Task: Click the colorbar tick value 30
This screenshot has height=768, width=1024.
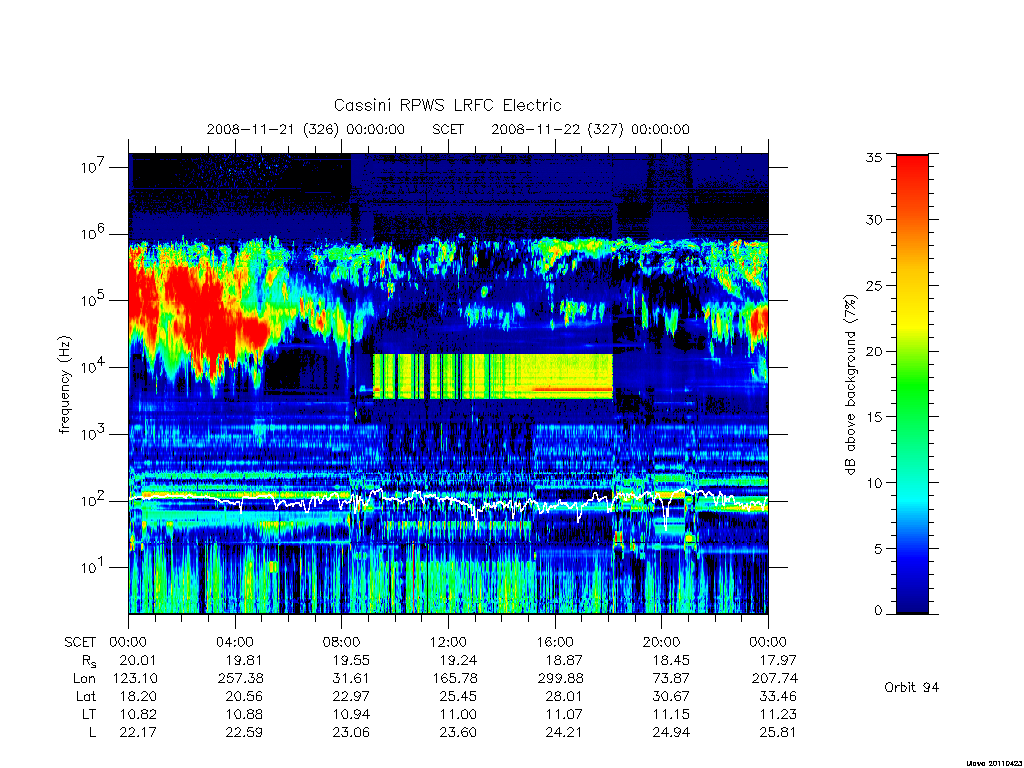Action: coord(873,219)
